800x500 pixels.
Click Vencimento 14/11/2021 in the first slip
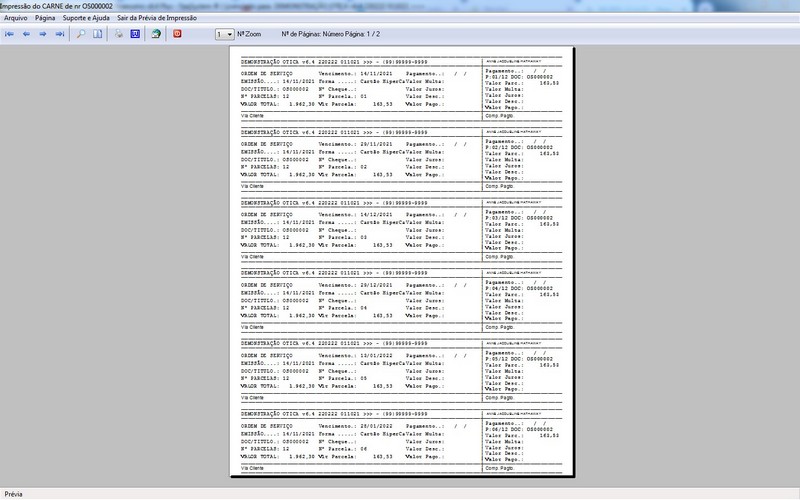[356, 73]
